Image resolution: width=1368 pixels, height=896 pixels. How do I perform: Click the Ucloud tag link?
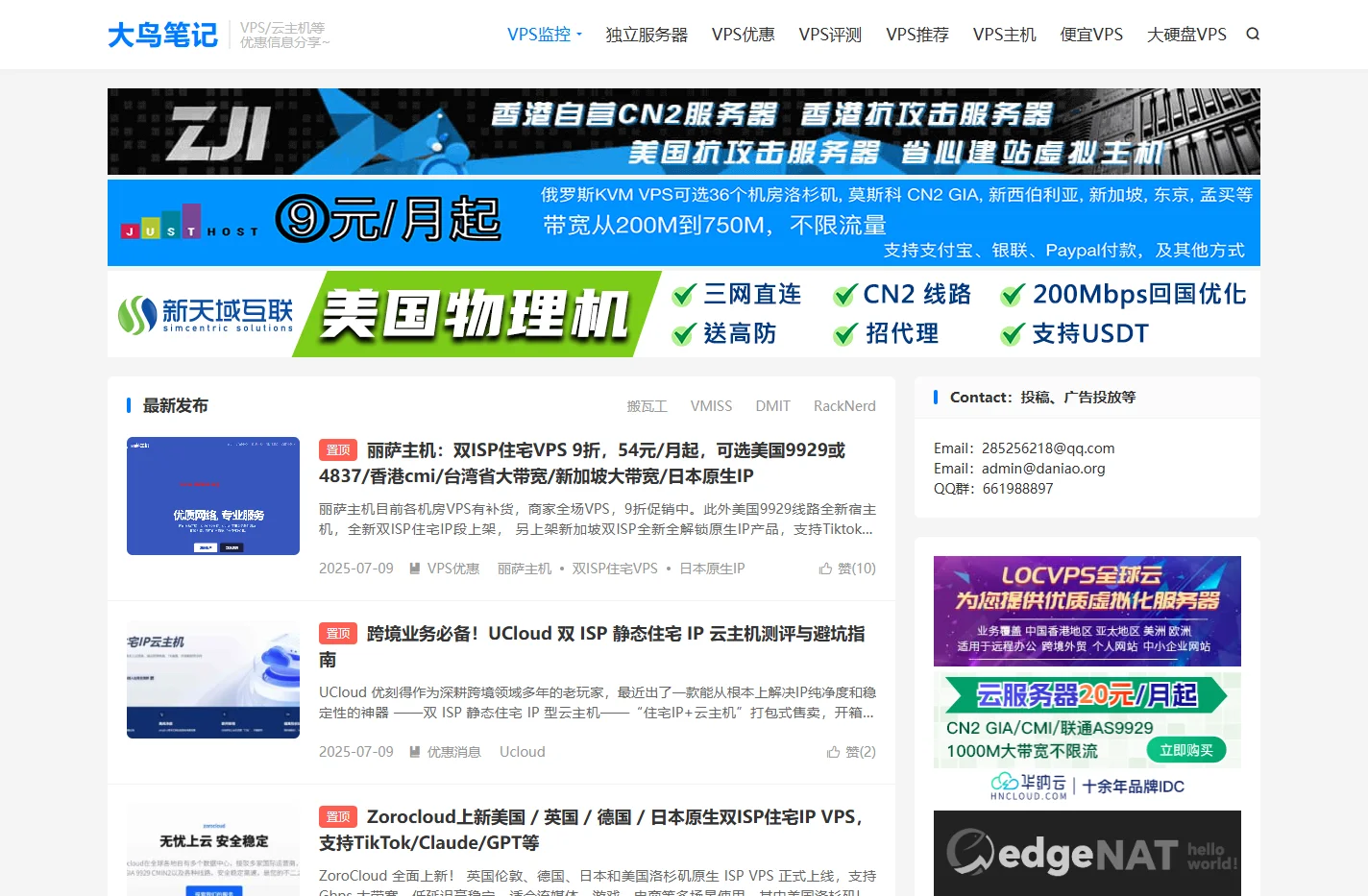[523, 752]
